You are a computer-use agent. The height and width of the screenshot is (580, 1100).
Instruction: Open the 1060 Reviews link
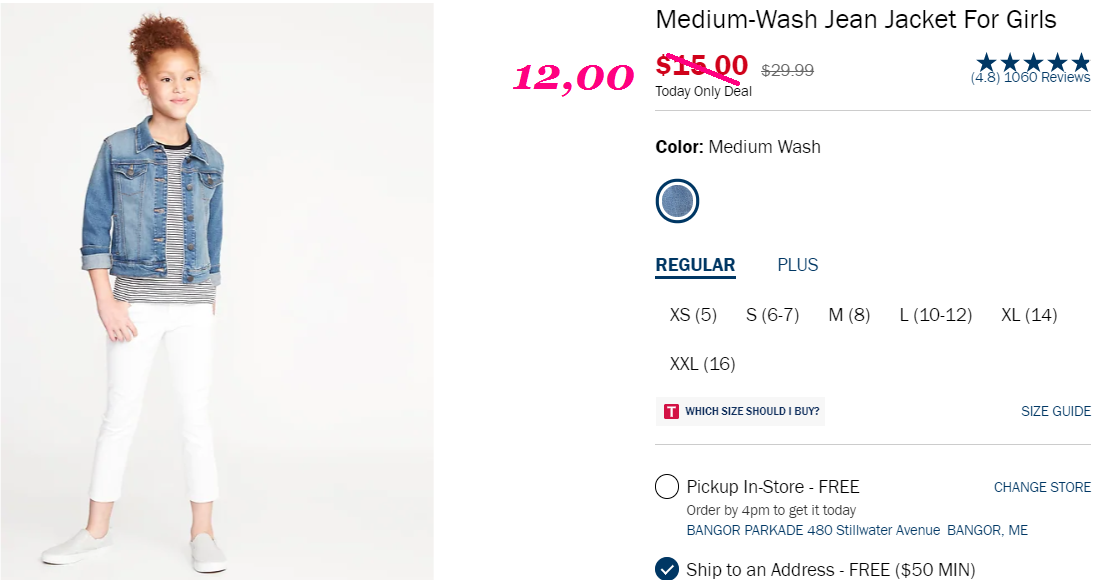coord(1047,78)
